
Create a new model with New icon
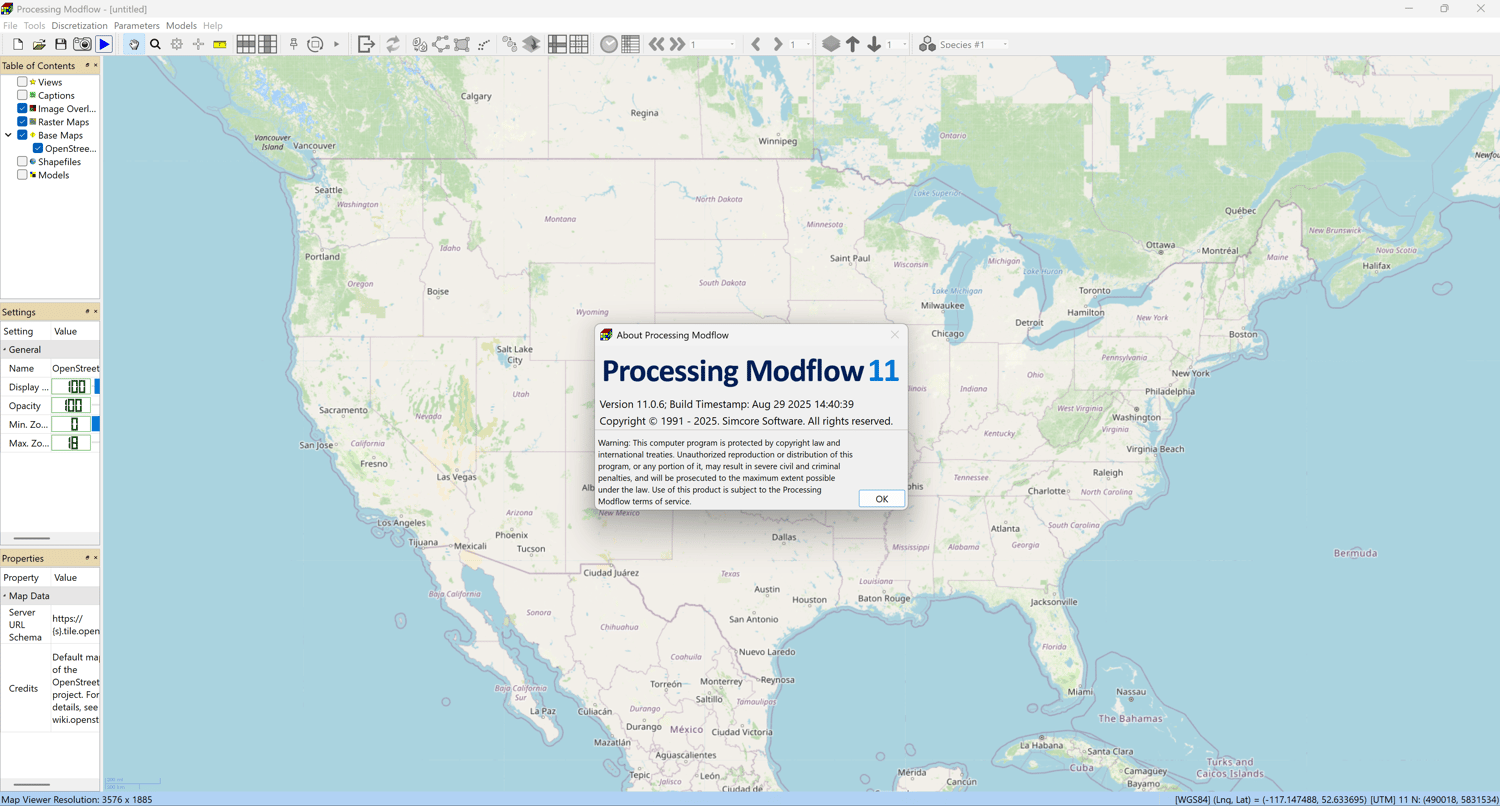pyautogui.click(x=18, y=44)
